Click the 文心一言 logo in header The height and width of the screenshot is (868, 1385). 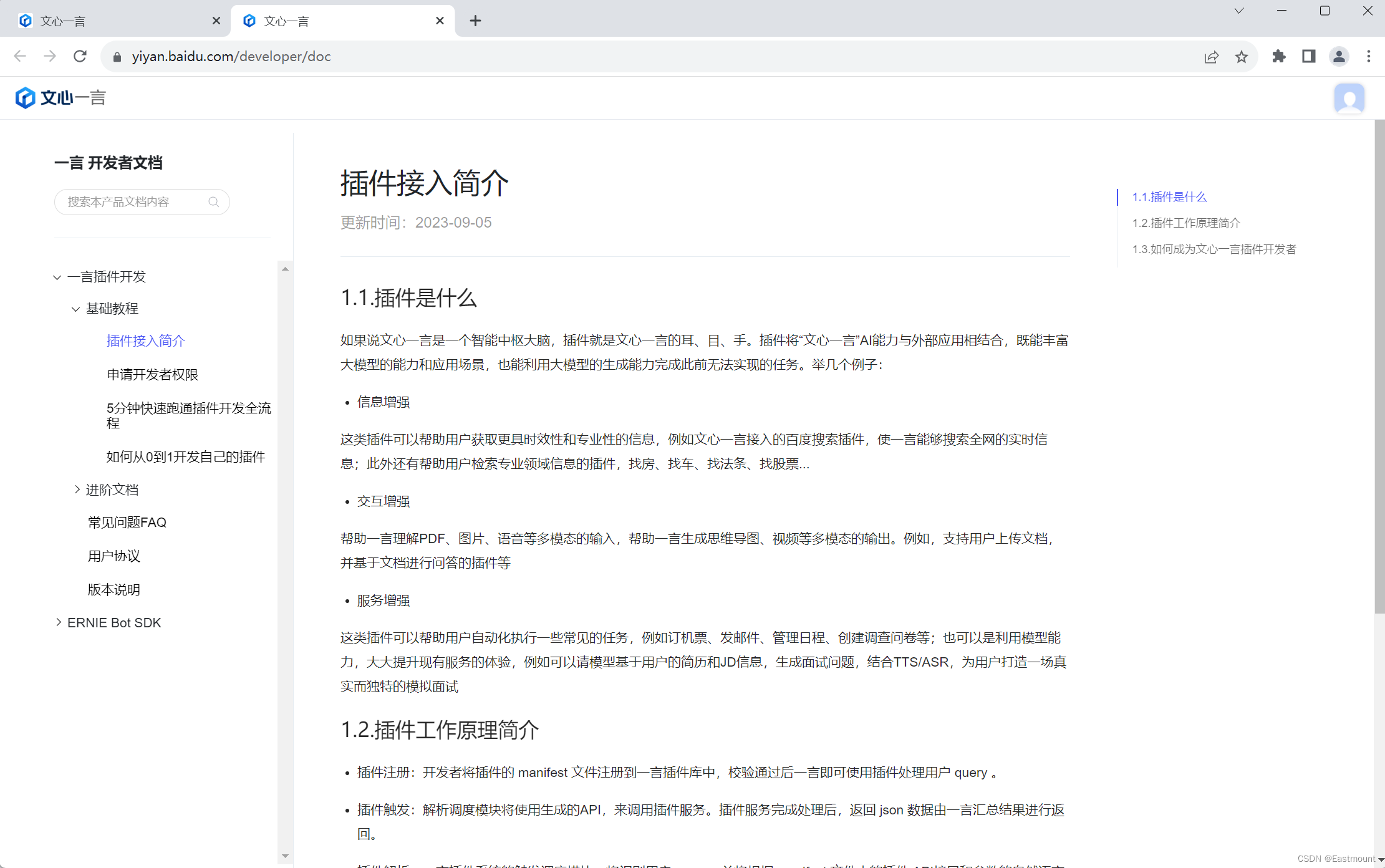point(60,98)
